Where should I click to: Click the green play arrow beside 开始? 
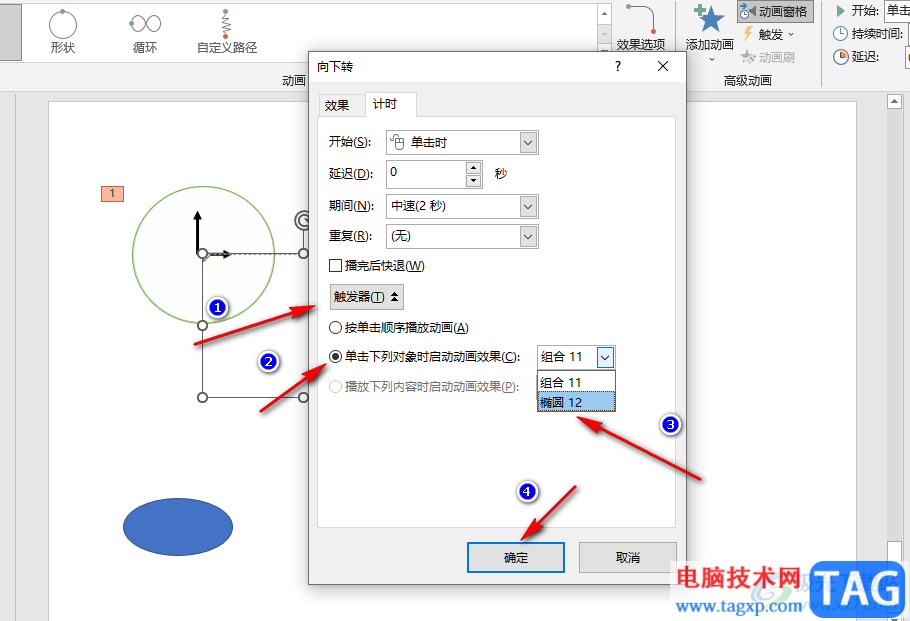[840, 11]
